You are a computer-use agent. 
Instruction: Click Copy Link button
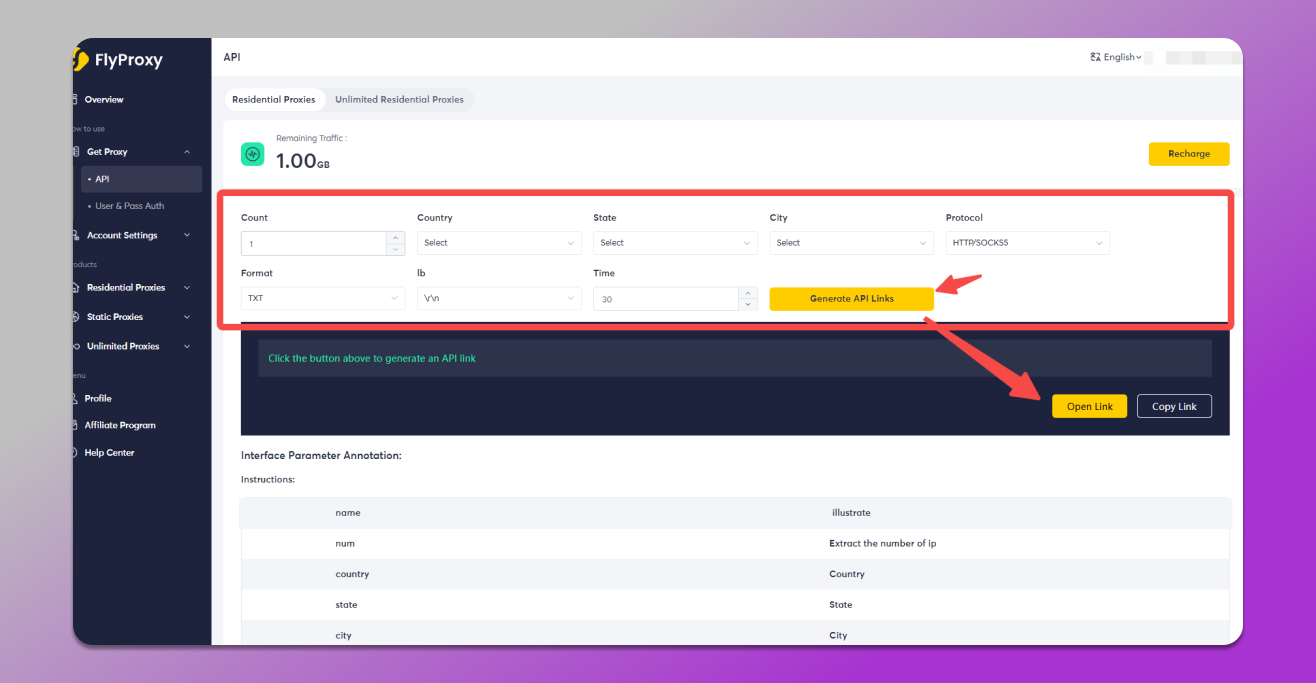click(1174, 406)
